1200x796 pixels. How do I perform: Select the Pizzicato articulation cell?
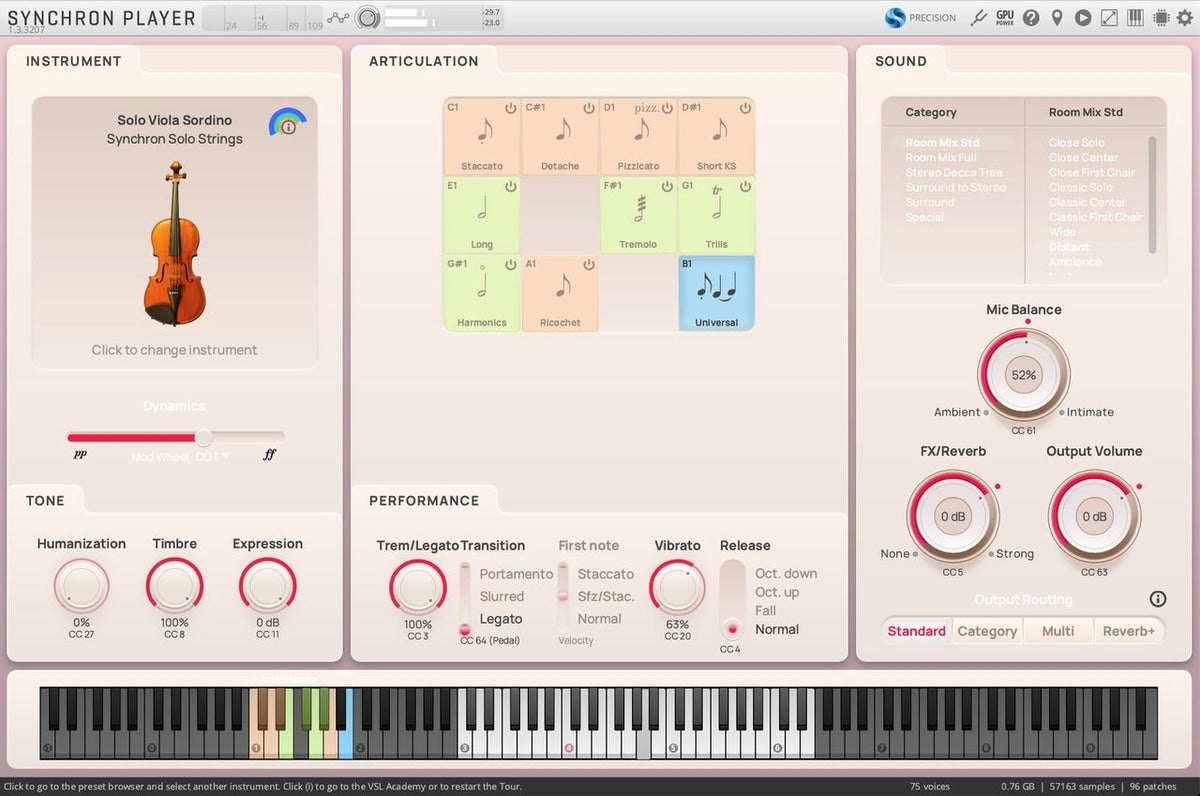[x=638, y=136]
